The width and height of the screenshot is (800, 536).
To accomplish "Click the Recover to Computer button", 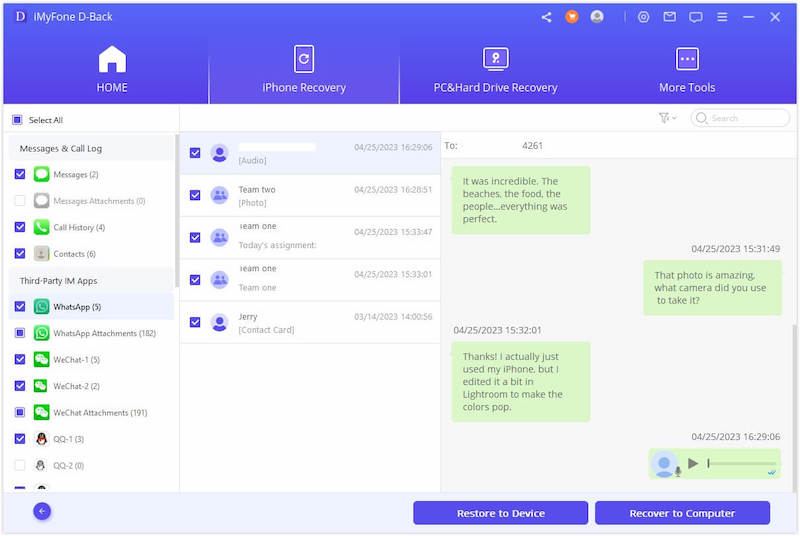I will 682,513.
